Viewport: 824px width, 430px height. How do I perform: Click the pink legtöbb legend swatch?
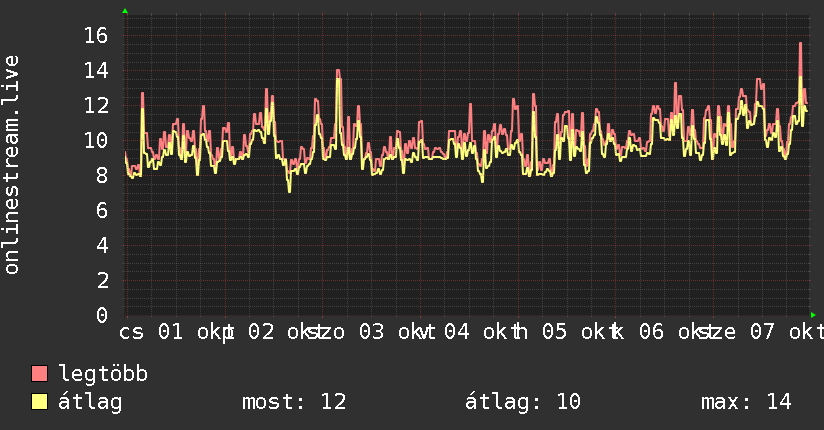pos(39,373)
